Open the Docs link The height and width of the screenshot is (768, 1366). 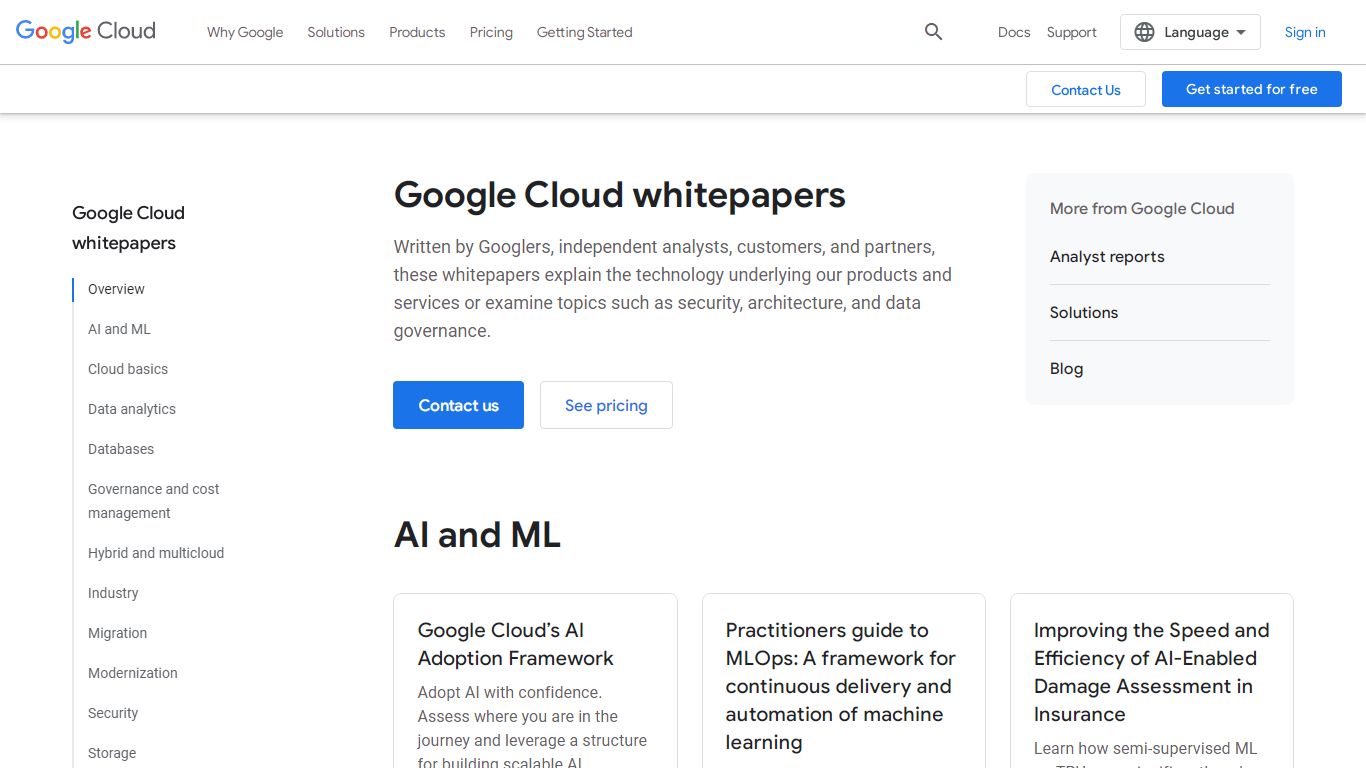pos(1014,32)
